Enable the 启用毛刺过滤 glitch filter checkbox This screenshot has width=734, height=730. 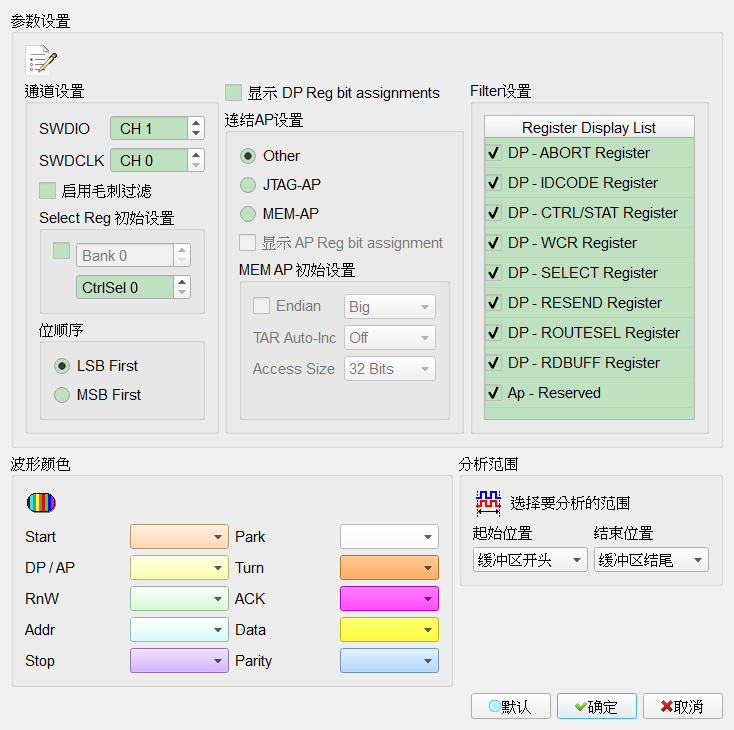pyautogui.click(x=47, y=191)
